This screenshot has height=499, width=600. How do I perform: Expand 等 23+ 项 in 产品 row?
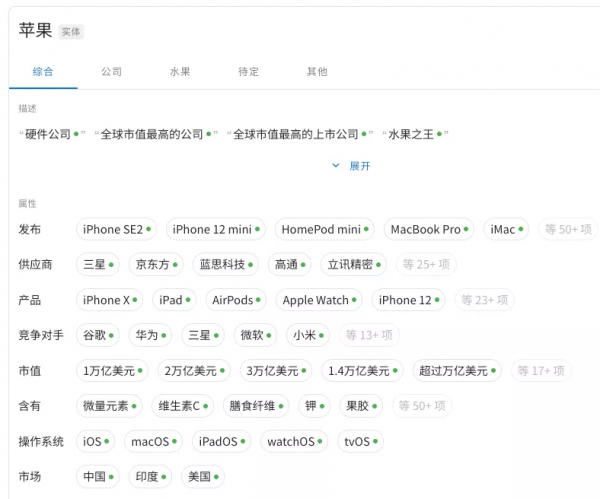[484, 300]
